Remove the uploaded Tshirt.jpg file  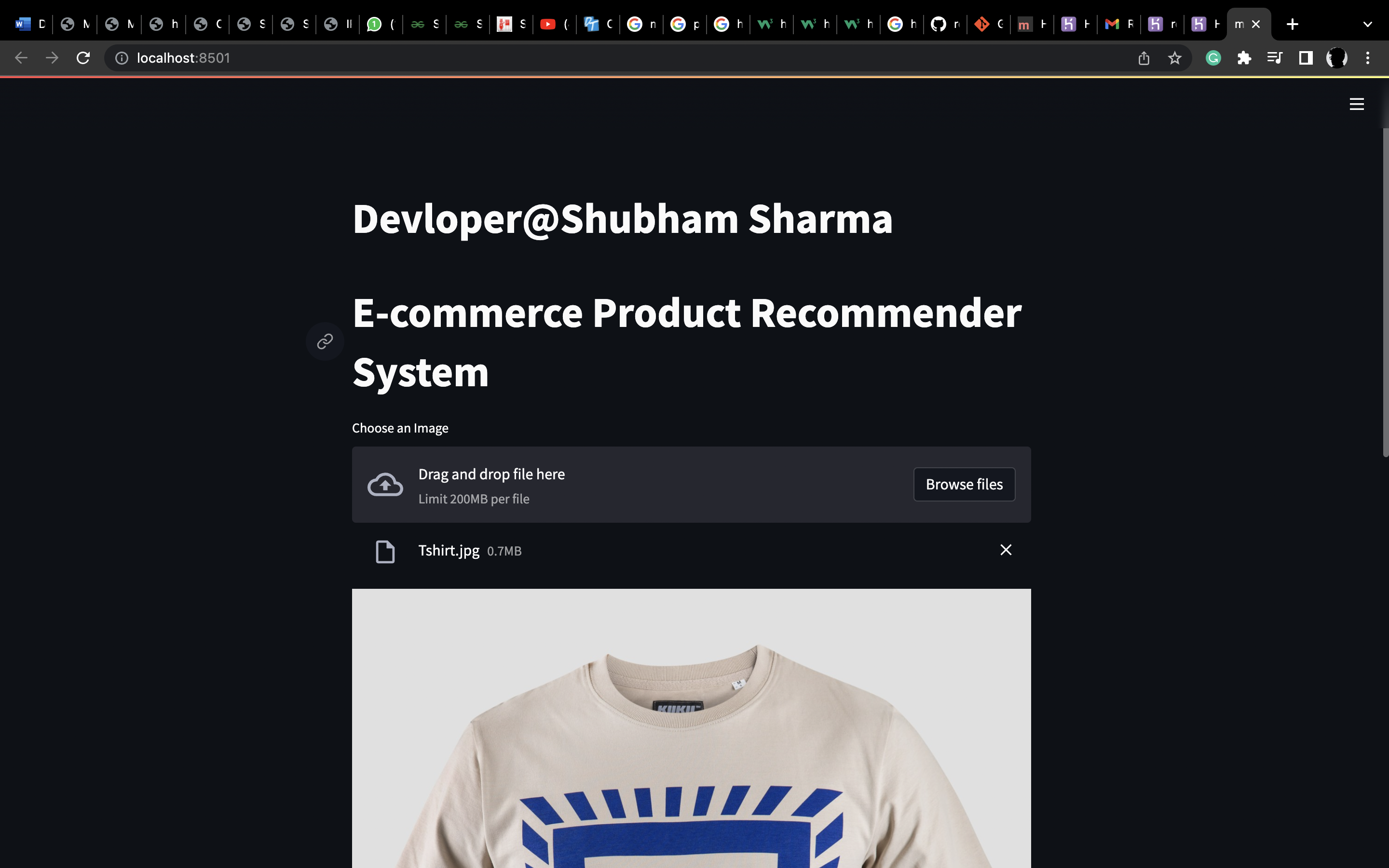[x=1006, y=549]
